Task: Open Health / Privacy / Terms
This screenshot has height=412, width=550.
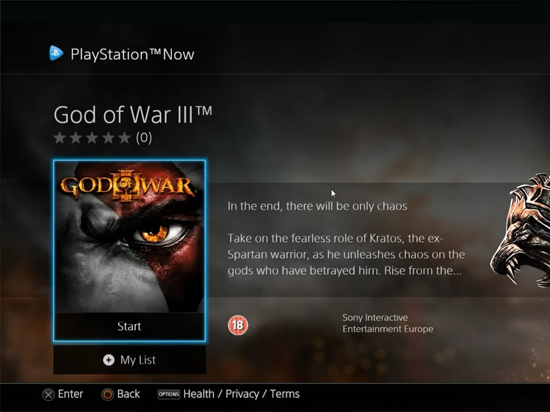Action: (x=241, y=394)
